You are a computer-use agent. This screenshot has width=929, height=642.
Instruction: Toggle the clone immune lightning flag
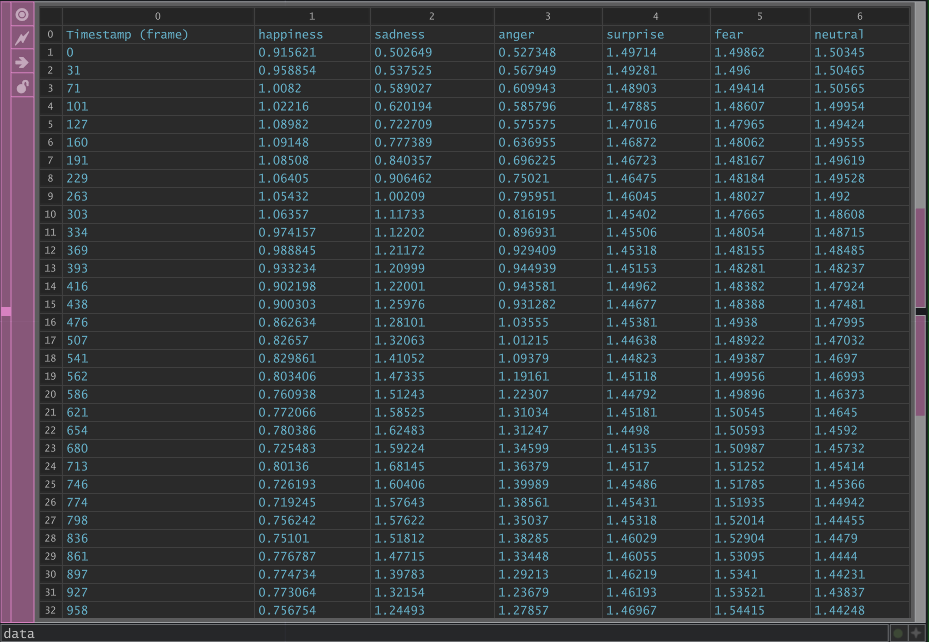point(22,38)
